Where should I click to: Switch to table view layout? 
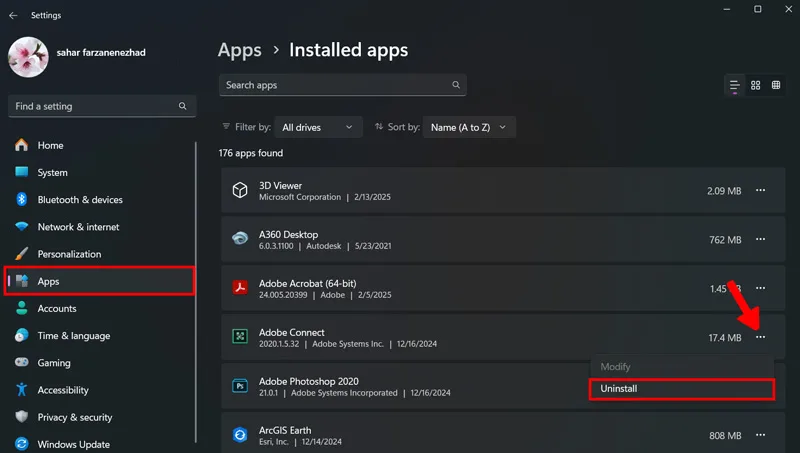[x=776, y=85]
